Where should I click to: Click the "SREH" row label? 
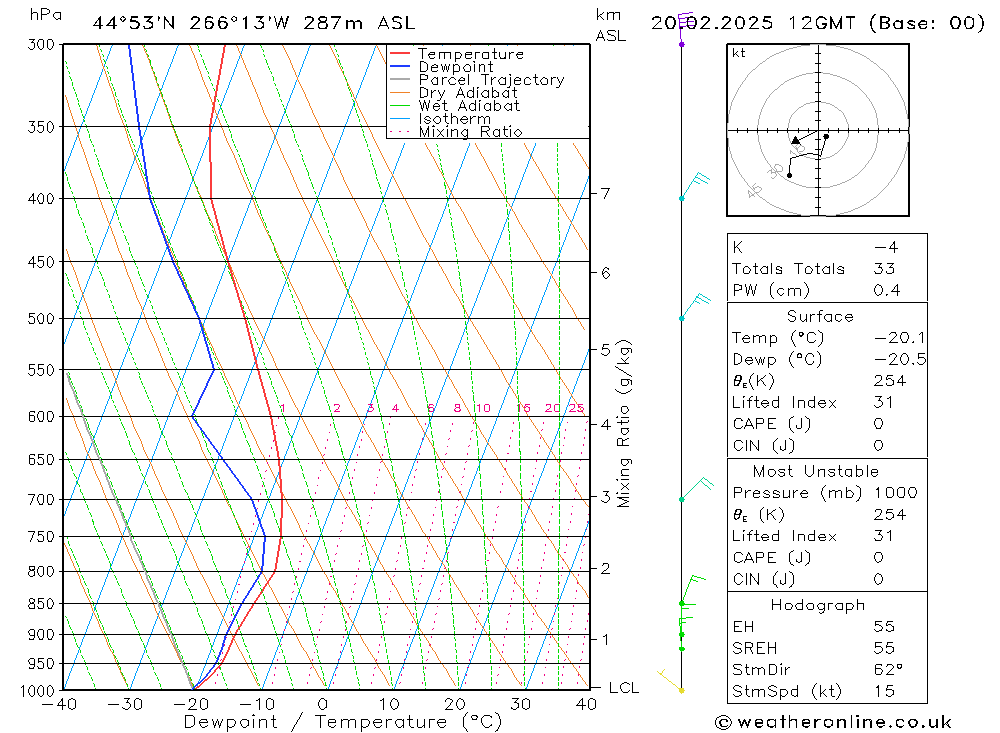pyautogui.click(x=754, y=648)
